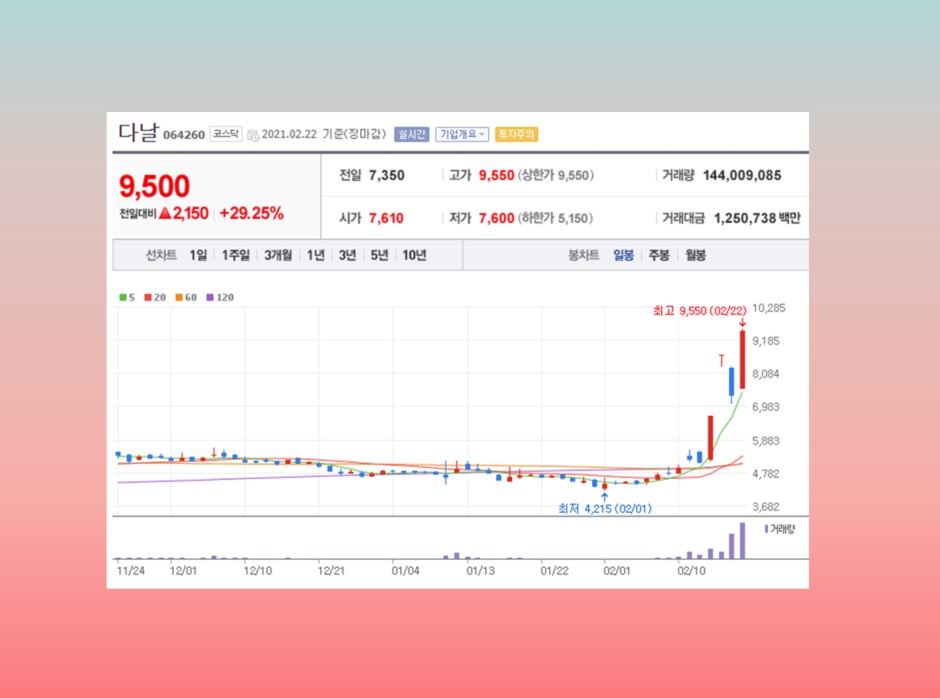Click the high price value 9,550
The height and width of the screenshot is (698, 940).
(496, 176)
